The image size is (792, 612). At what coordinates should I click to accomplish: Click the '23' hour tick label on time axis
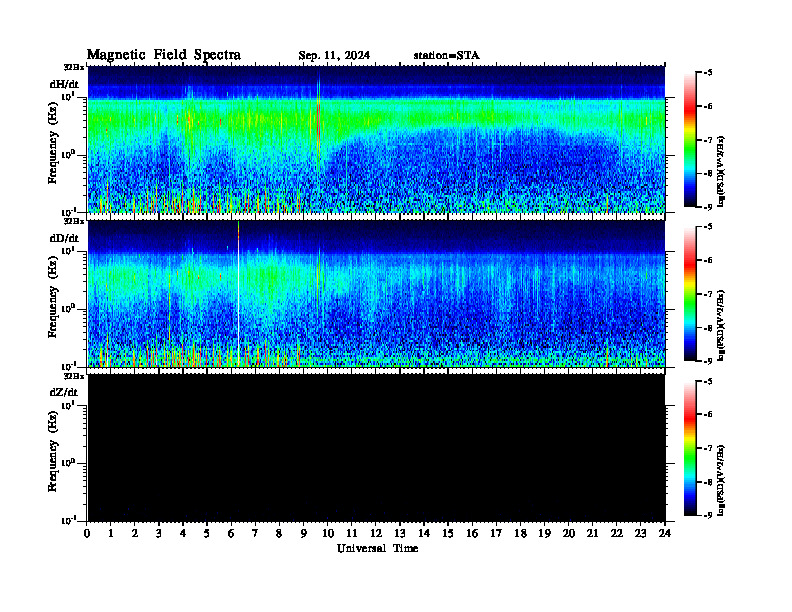(640, 534)
